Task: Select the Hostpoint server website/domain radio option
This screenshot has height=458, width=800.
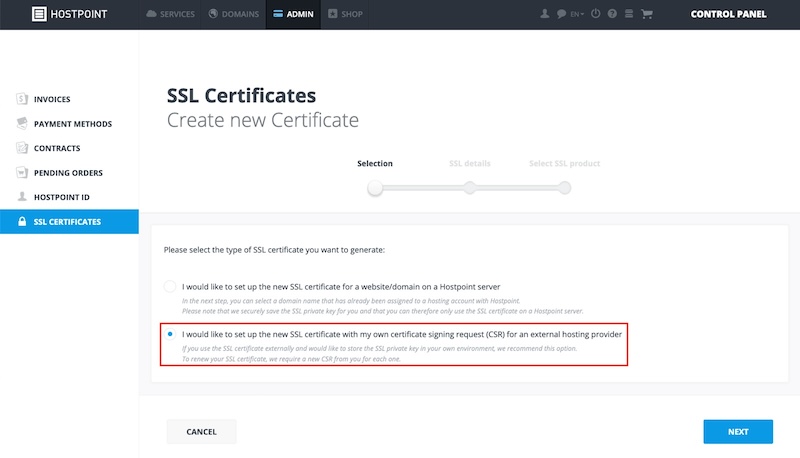Action: [x=170, y=286]
